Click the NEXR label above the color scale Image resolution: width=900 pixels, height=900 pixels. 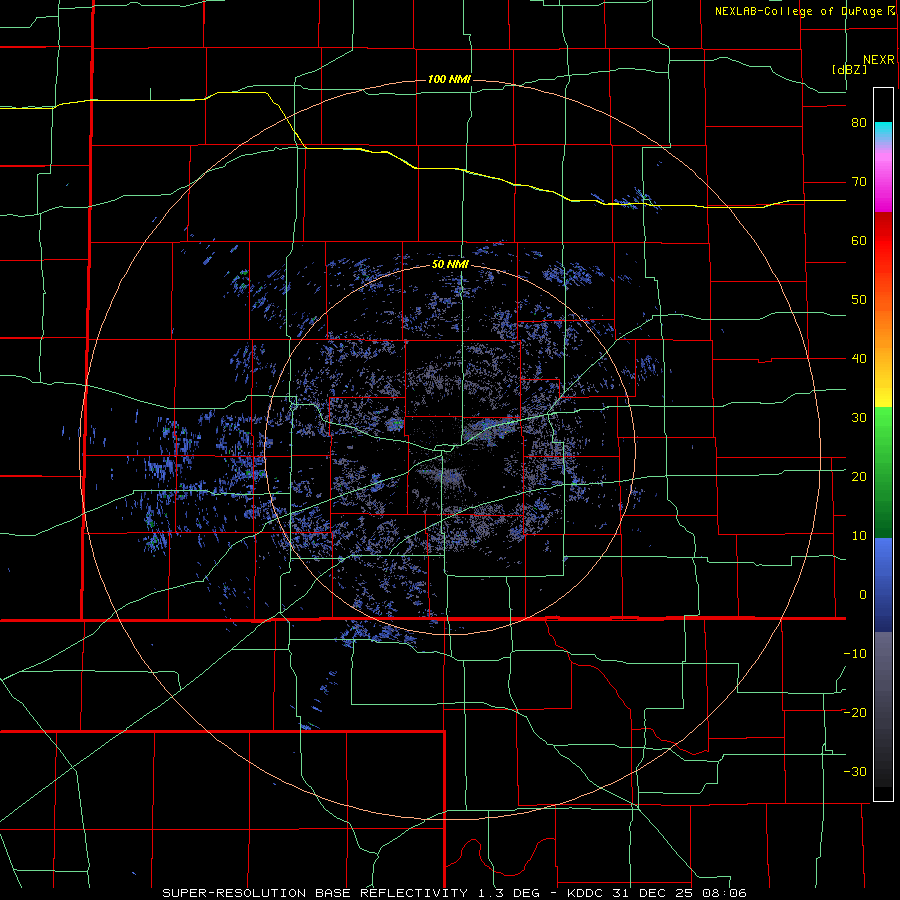point(879,60)
